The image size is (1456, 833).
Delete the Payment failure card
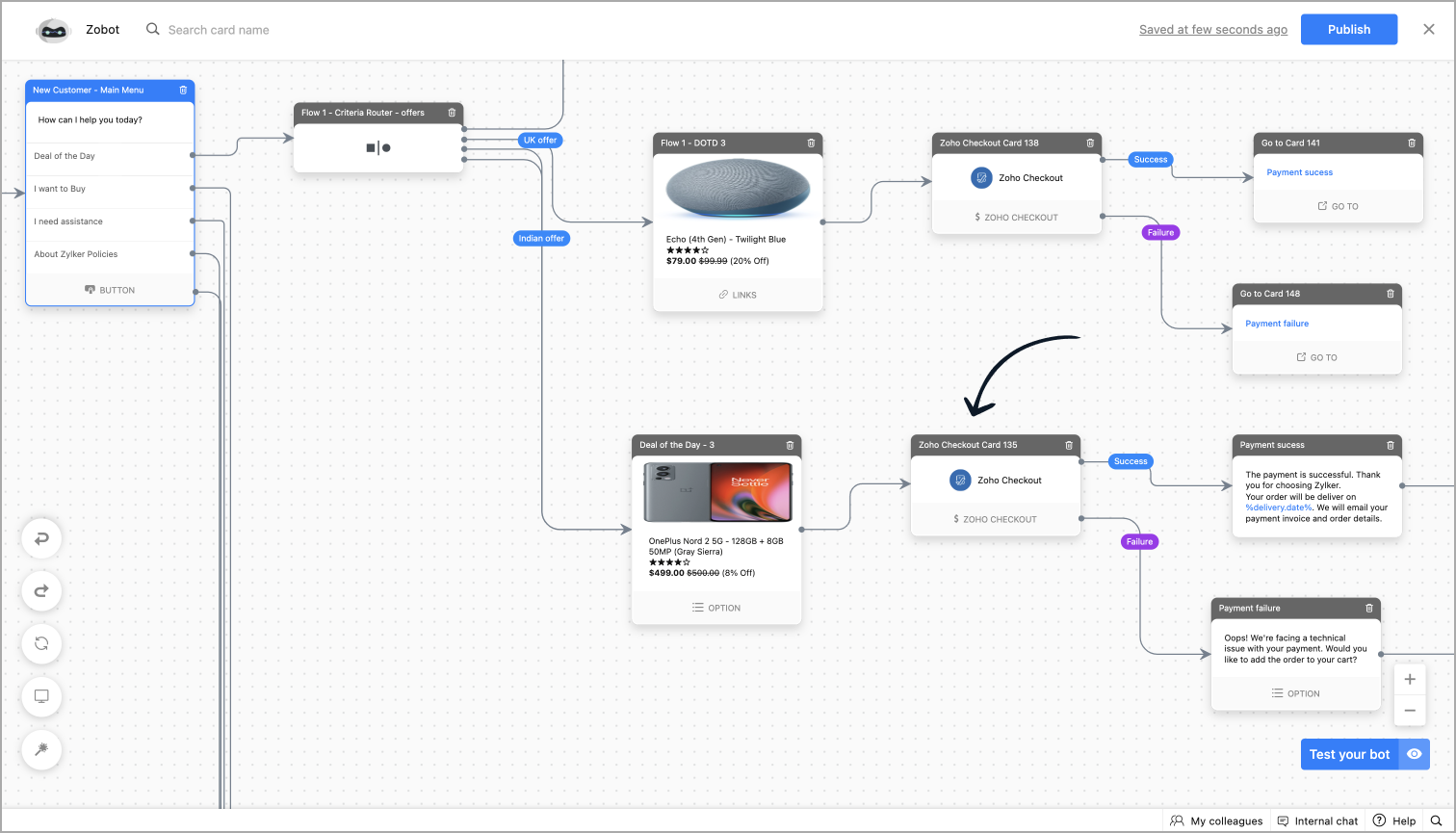[x=1369, y=608]
